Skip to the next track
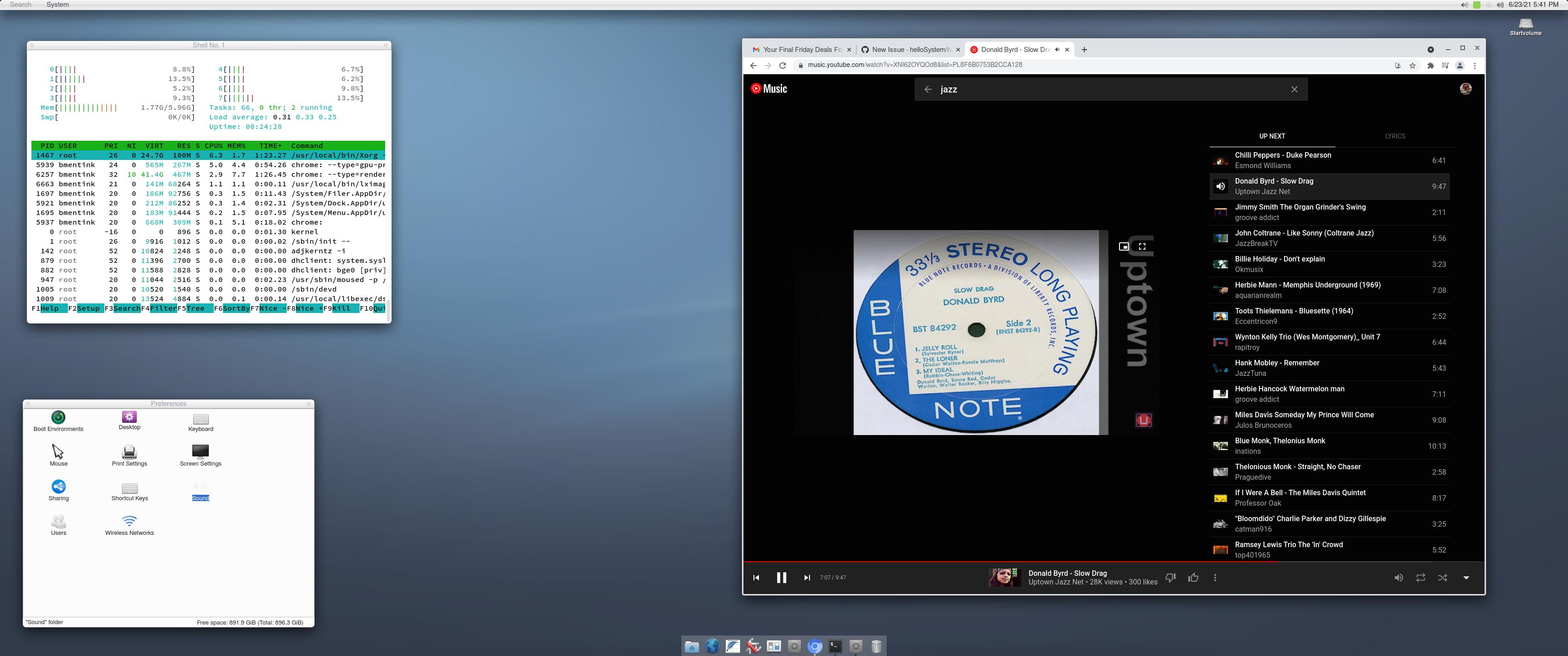The height and width of the screenshot is (656, 1568). click(x=807, y=578)
